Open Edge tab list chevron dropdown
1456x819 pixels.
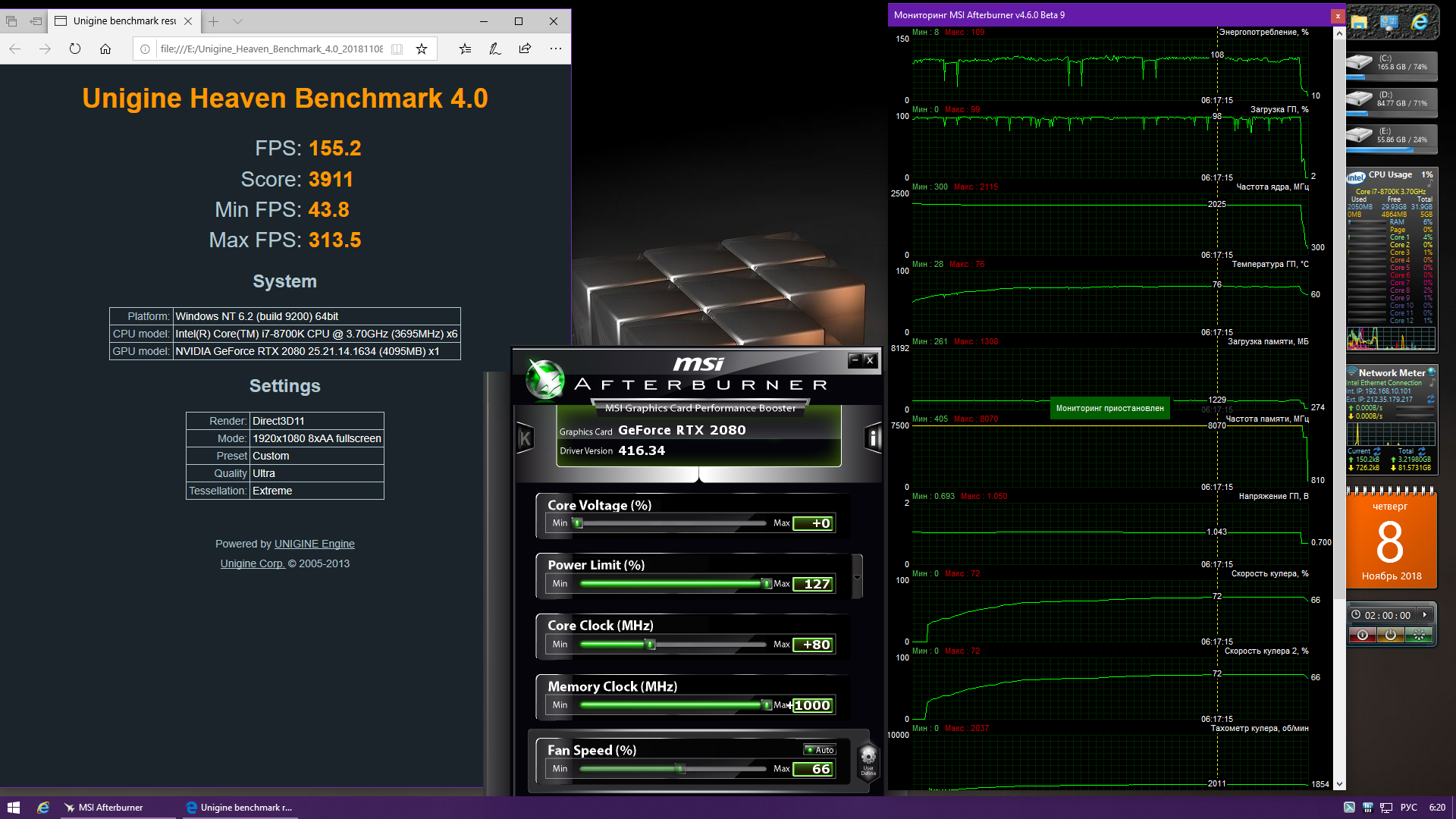(x=237, y=21)
